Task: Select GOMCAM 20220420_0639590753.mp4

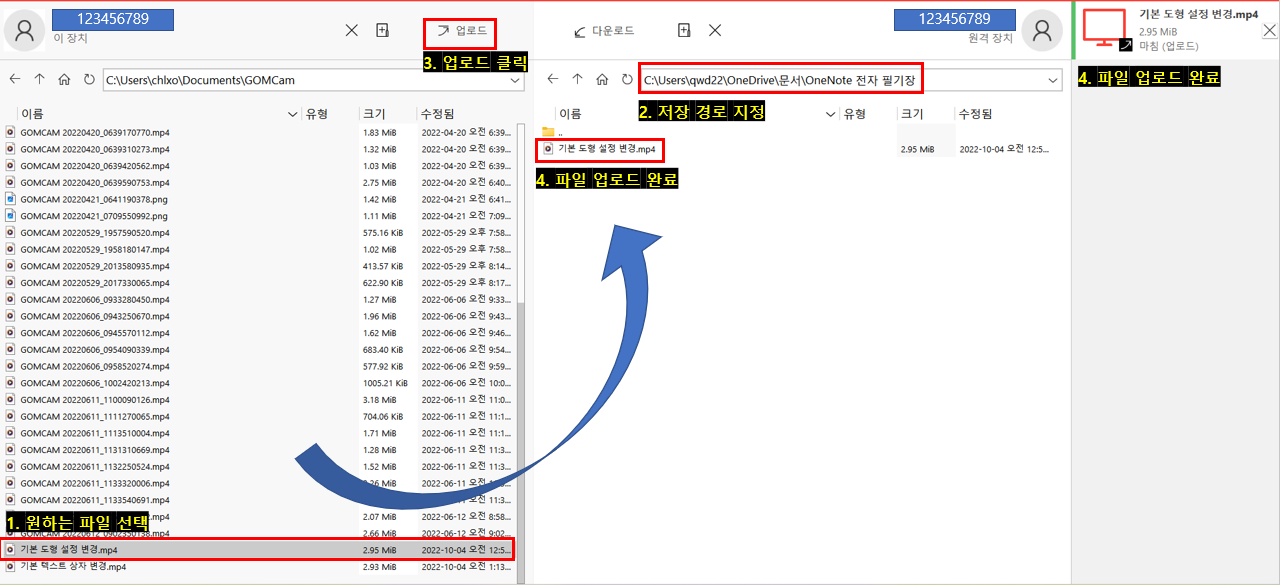Action: pyautogui.click(x=95, y=183)
